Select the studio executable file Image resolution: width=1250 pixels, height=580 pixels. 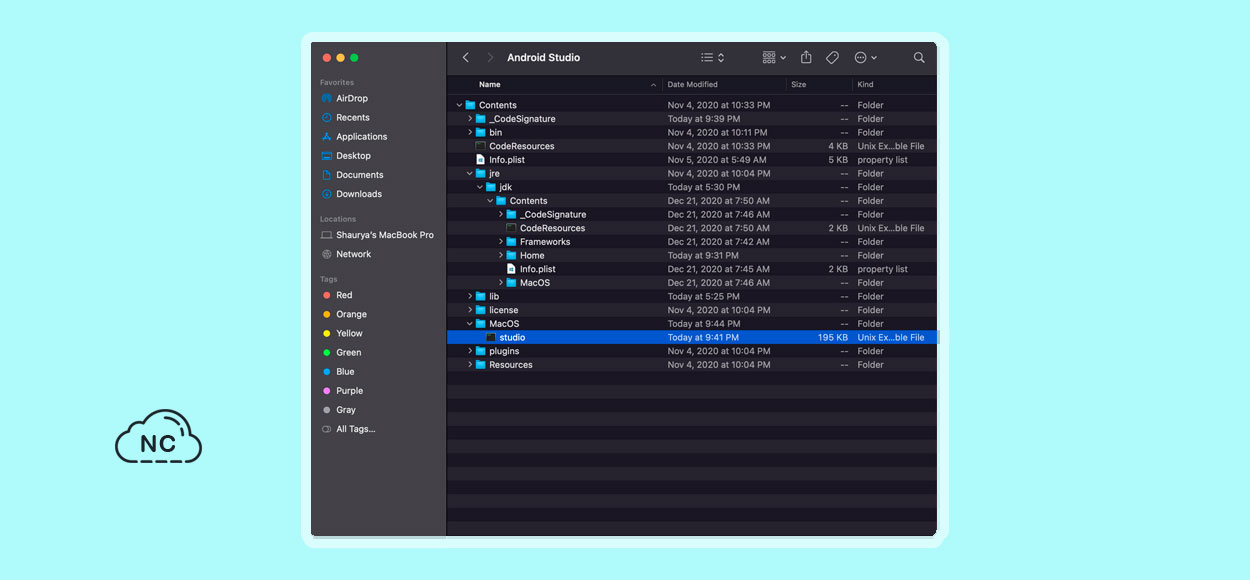click(692, 338)
